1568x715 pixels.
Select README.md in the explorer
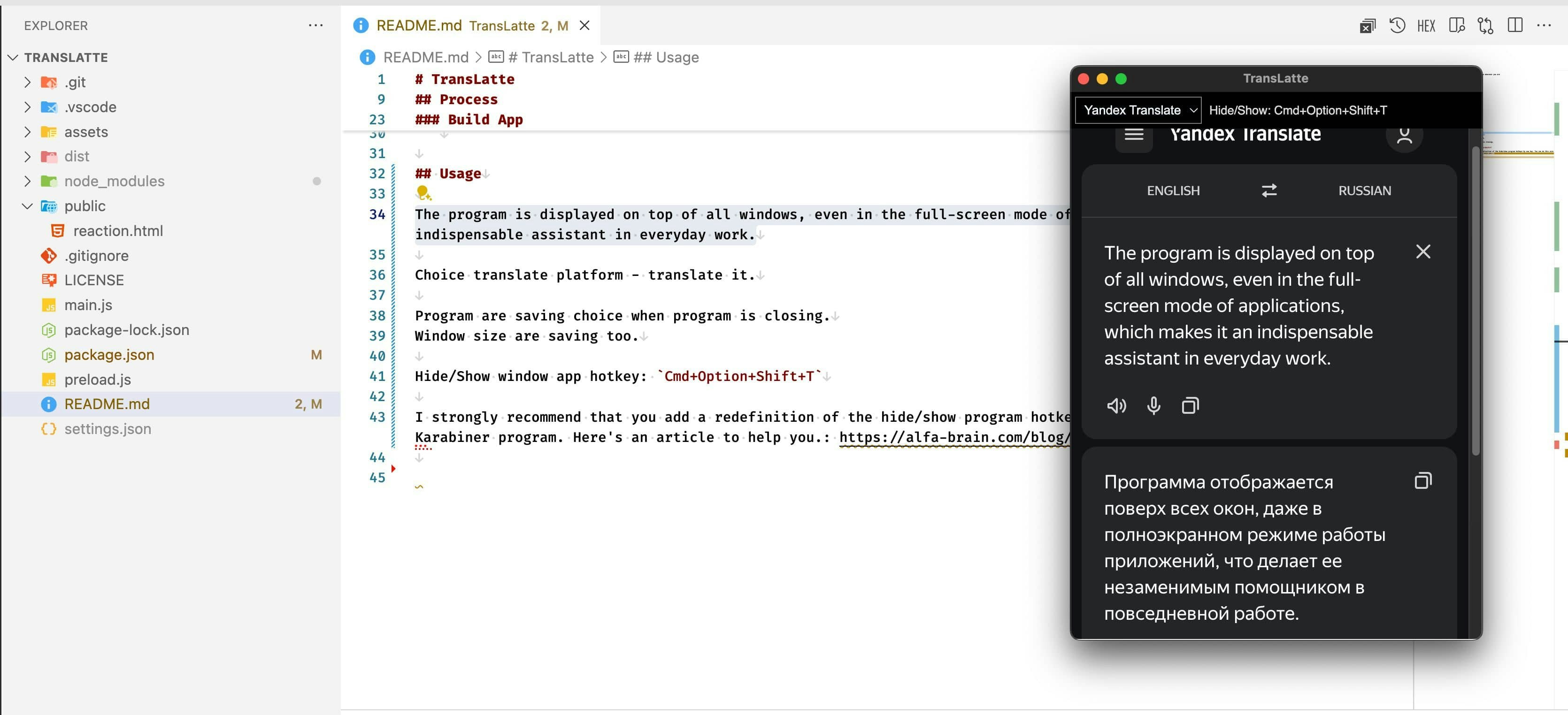tap(170, 404)
